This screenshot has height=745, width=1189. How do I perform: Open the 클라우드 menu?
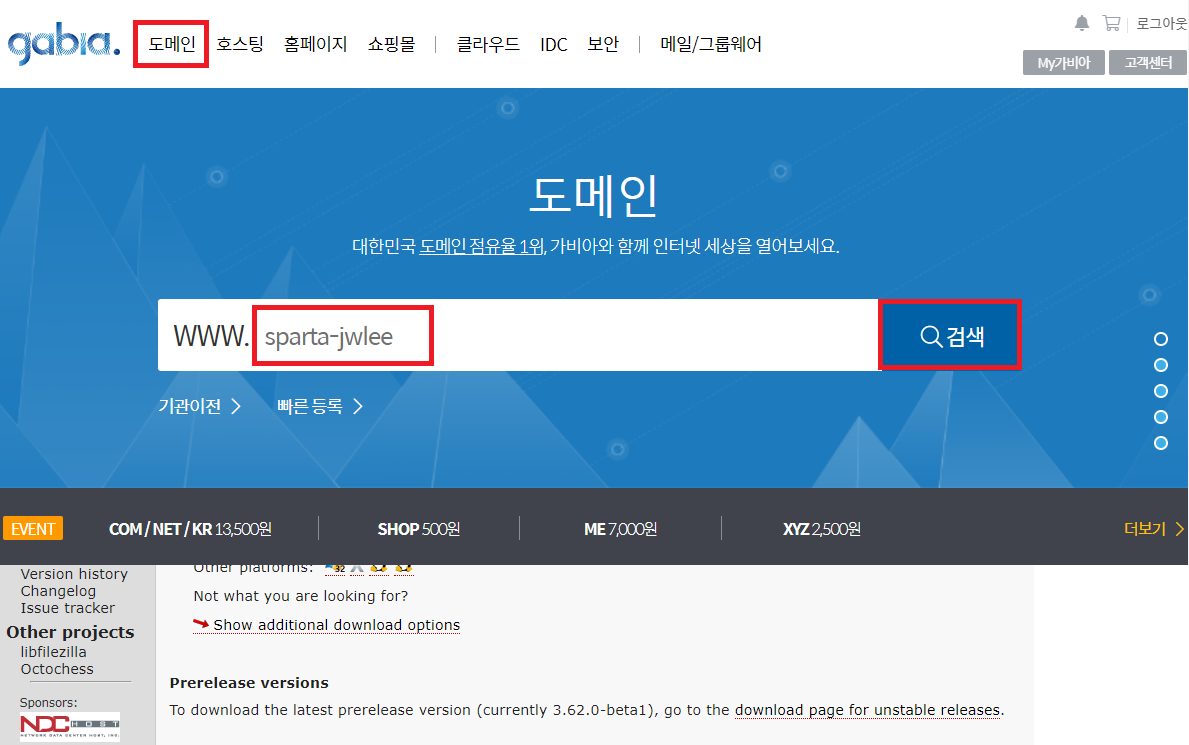pos(488,44)
